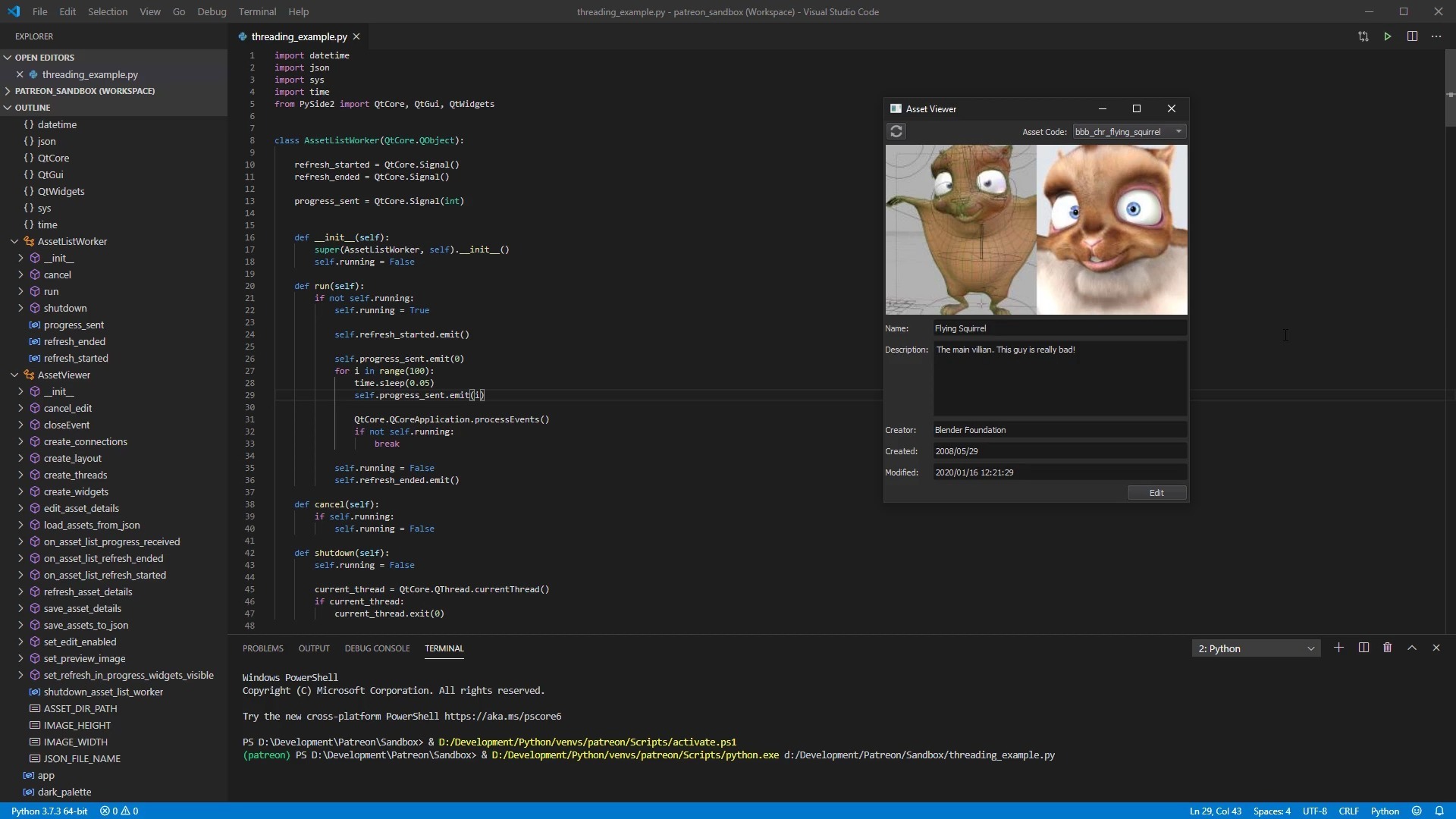Collapse the OUTLINE section
This screenshot has width=1456, height=819.
click(x=8, y=108)
